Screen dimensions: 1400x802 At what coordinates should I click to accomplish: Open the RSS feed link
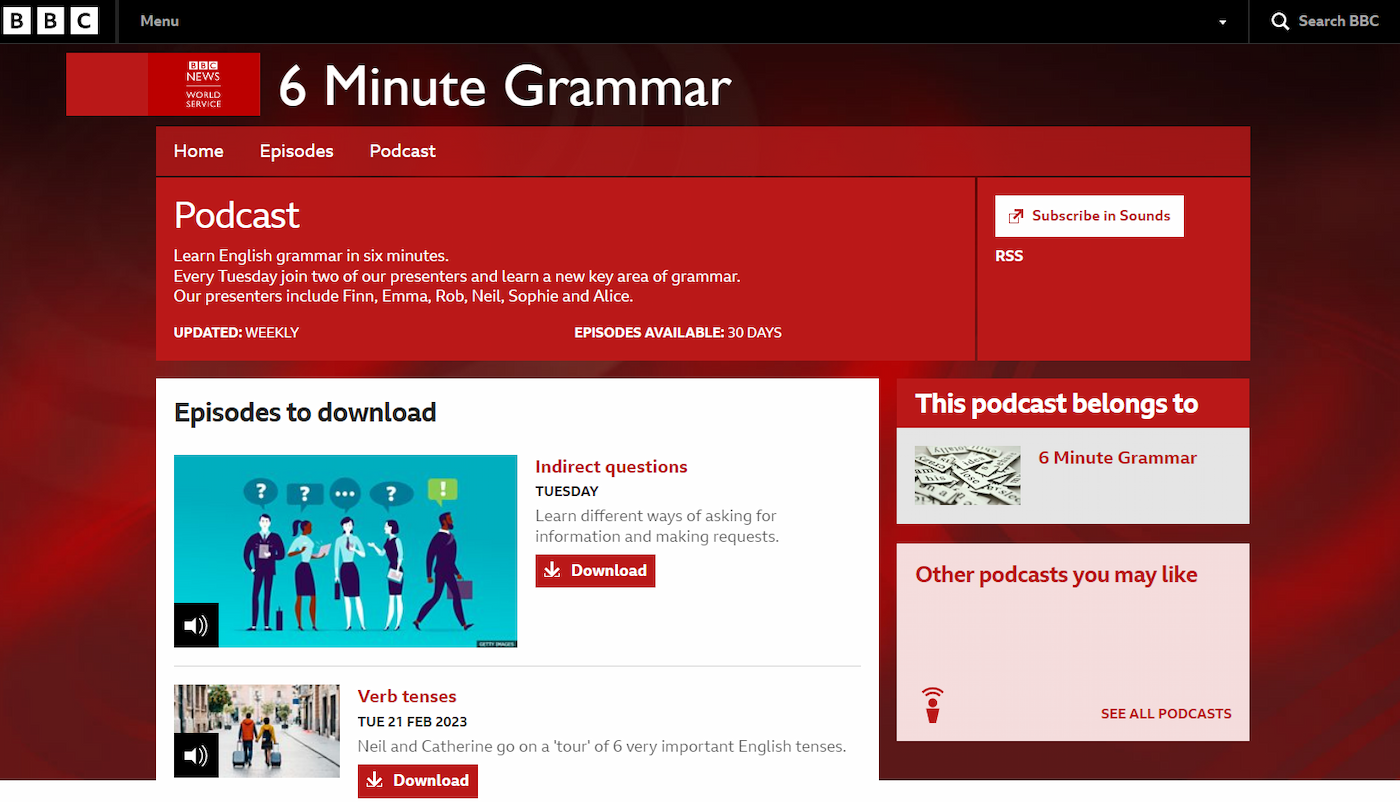[x=1009, y=256]
